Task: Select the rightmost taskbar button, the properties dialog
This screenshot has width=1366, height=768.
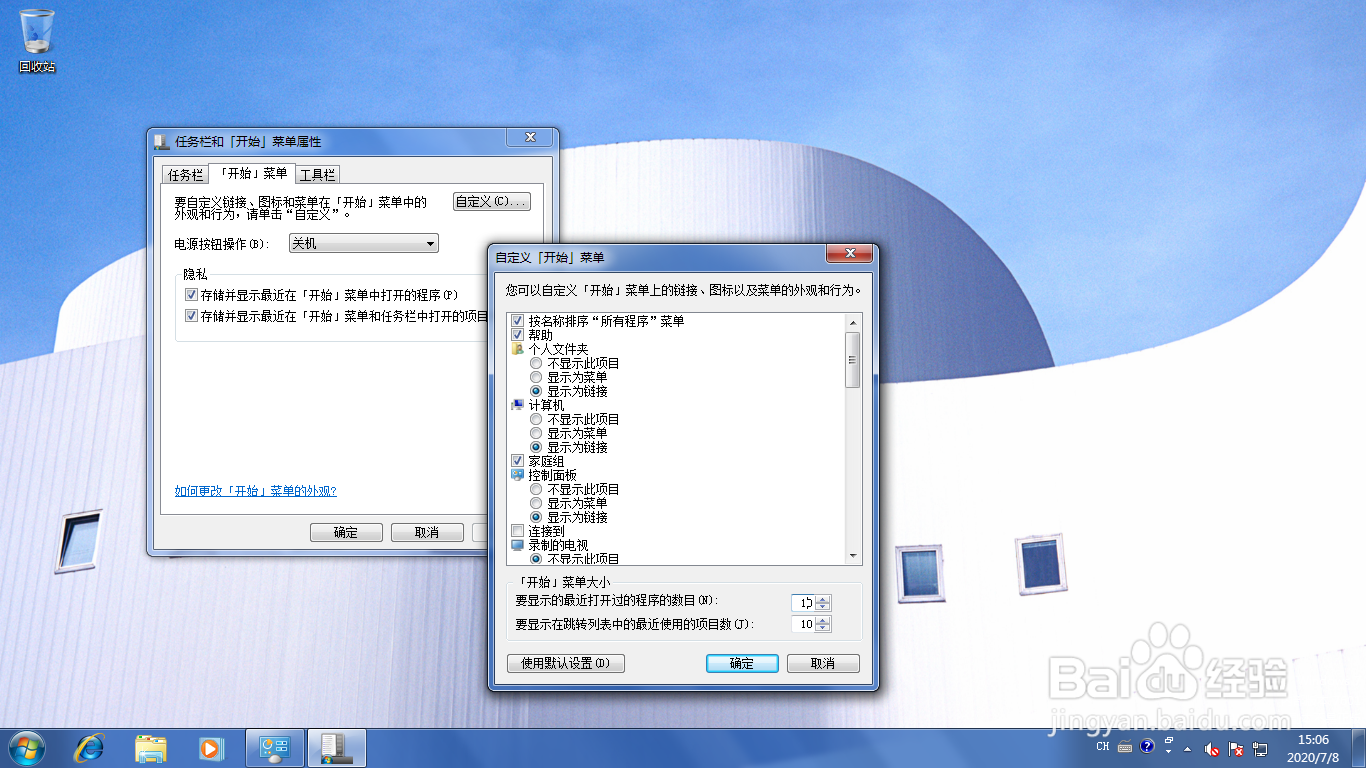Action: (x=336, y=748)
